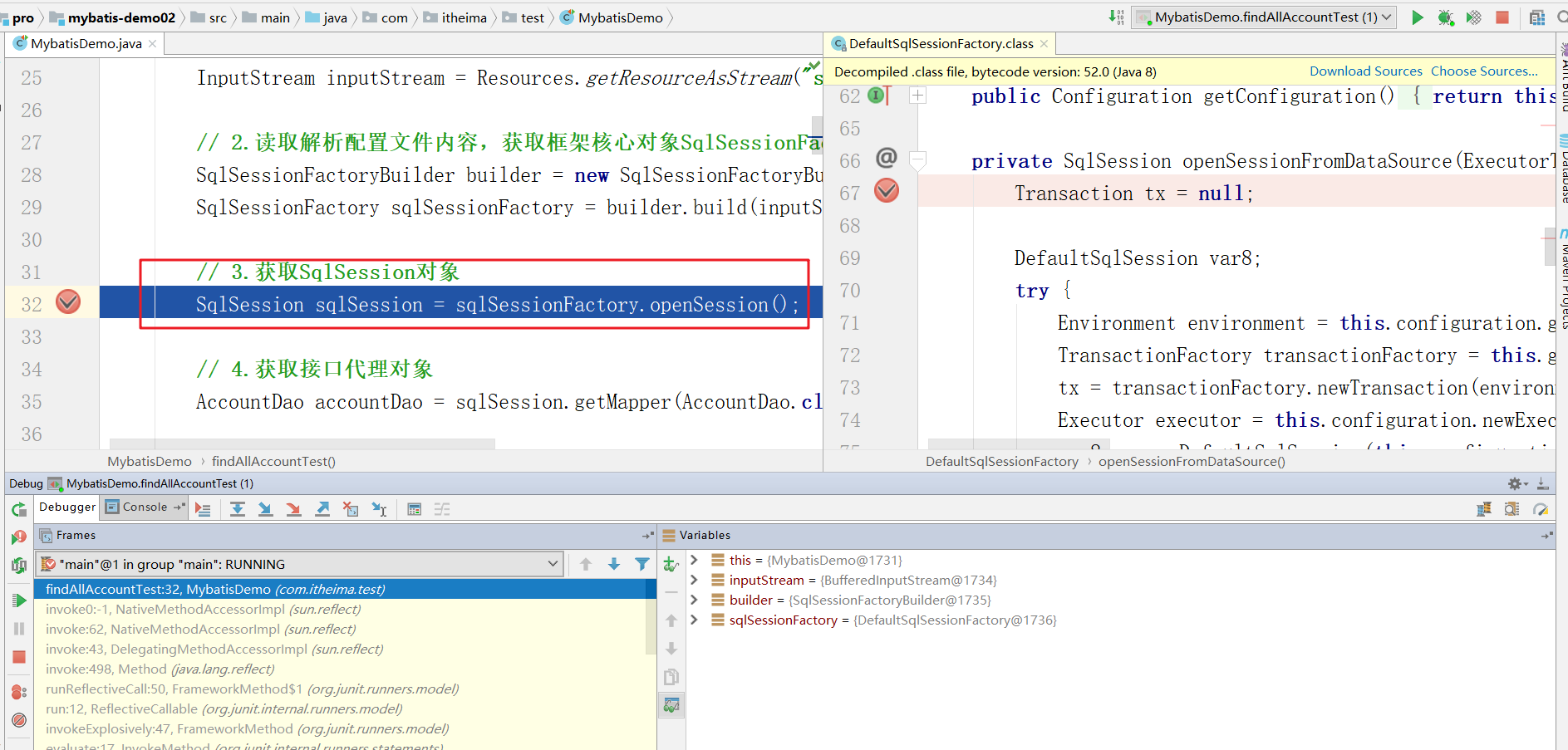The height and width of the screenshot is (750, 1568).
Task: Open Evaluate Expression calculator icon
Action: point(414,509)
